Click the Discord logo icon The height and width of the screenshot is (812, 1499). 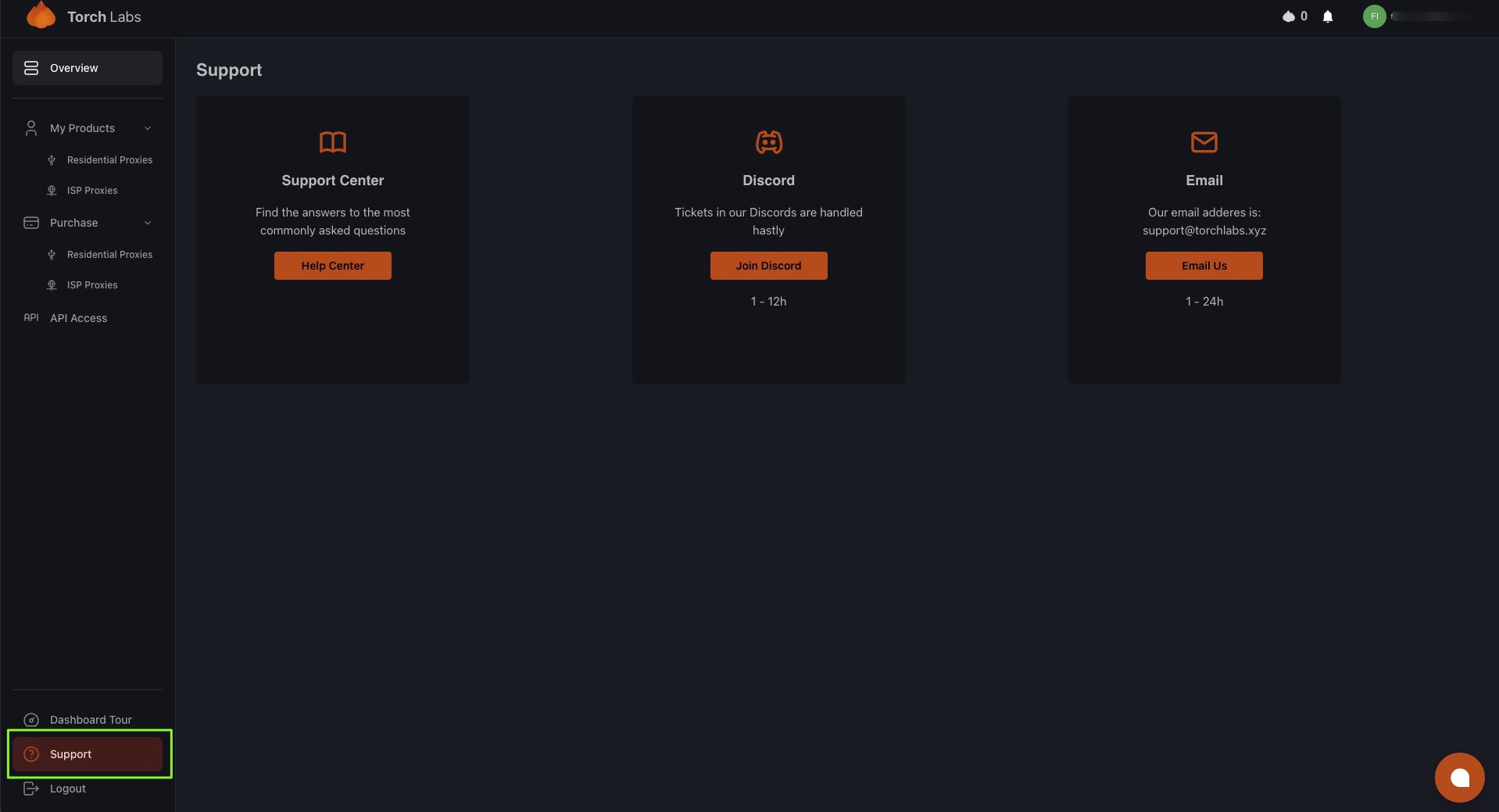point(768,142)
